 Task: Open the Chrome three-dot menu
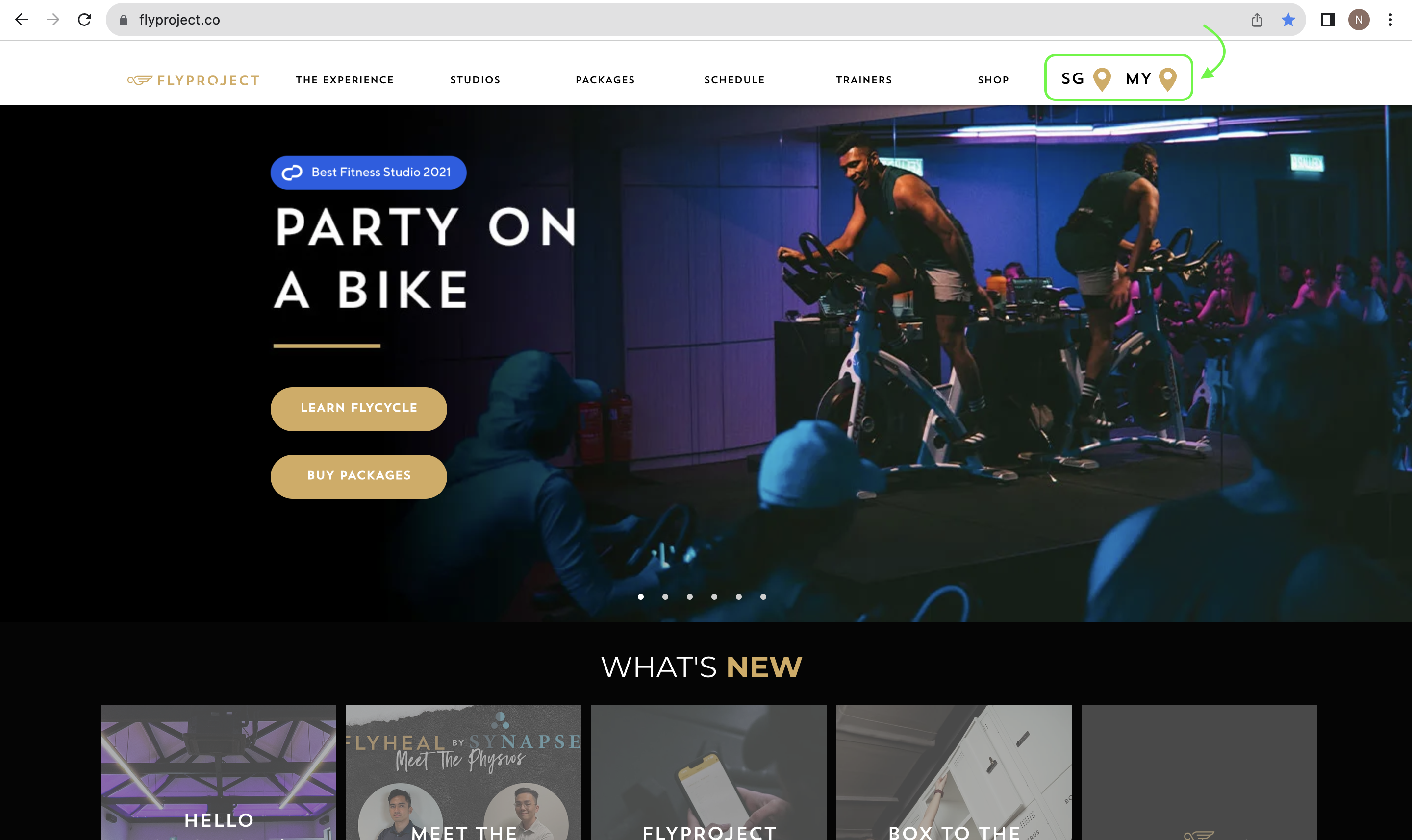1390,20
